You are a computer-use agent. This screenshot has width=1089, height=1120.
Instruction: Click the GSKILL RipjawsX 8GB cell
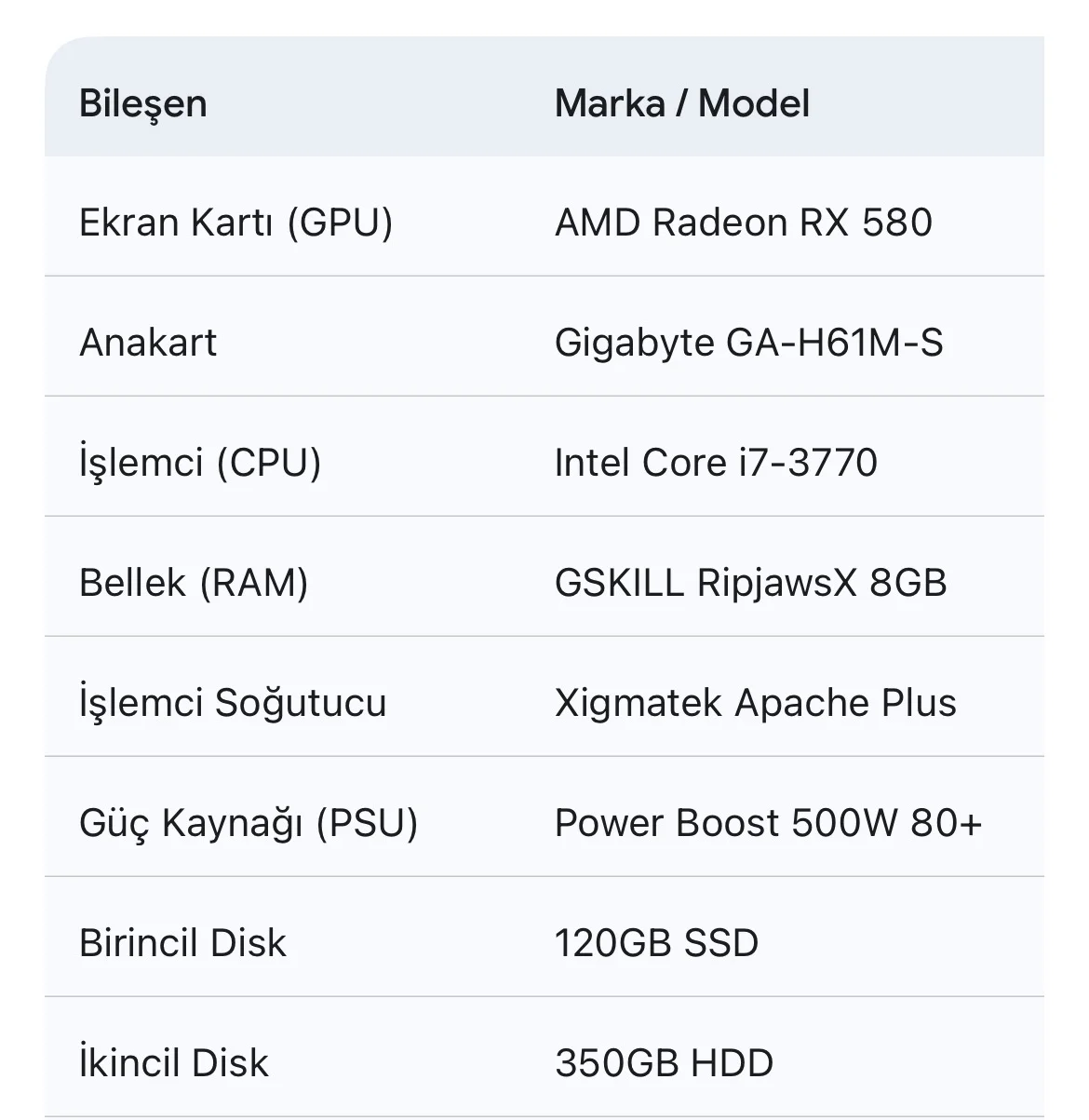click(x=750, y=583)
